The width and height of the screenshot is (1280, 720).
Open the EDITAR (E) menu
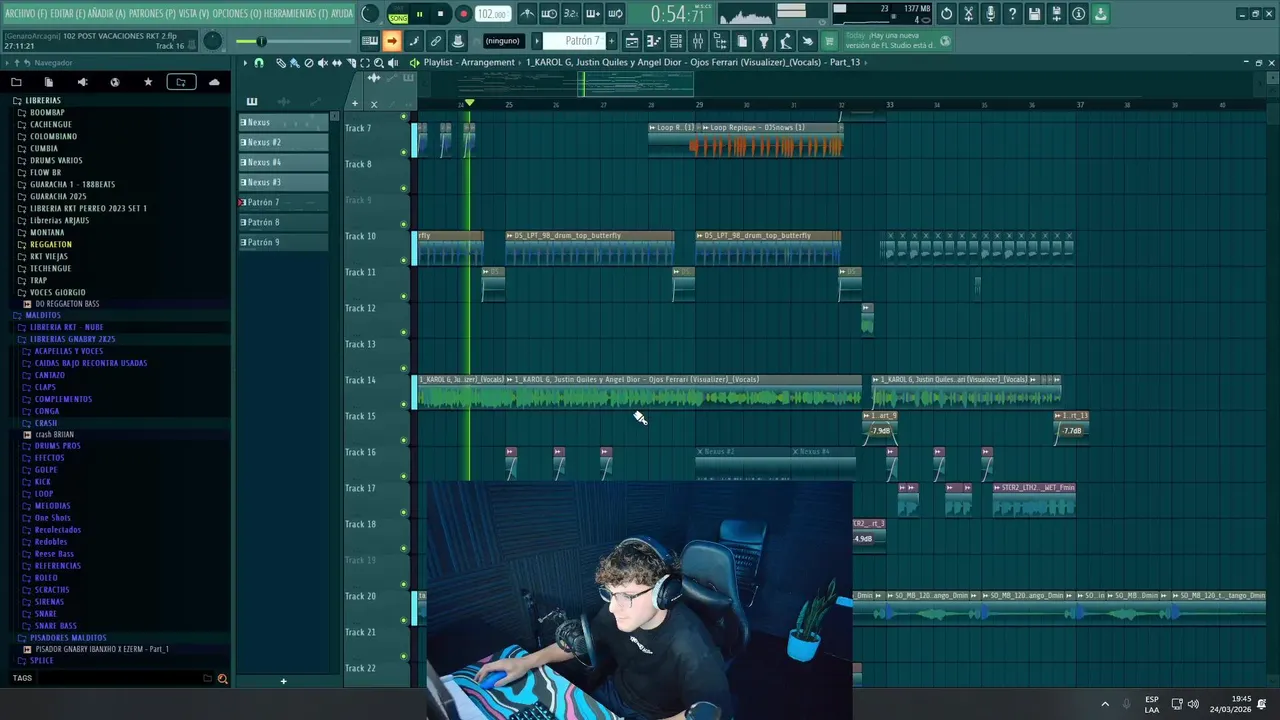66,14
